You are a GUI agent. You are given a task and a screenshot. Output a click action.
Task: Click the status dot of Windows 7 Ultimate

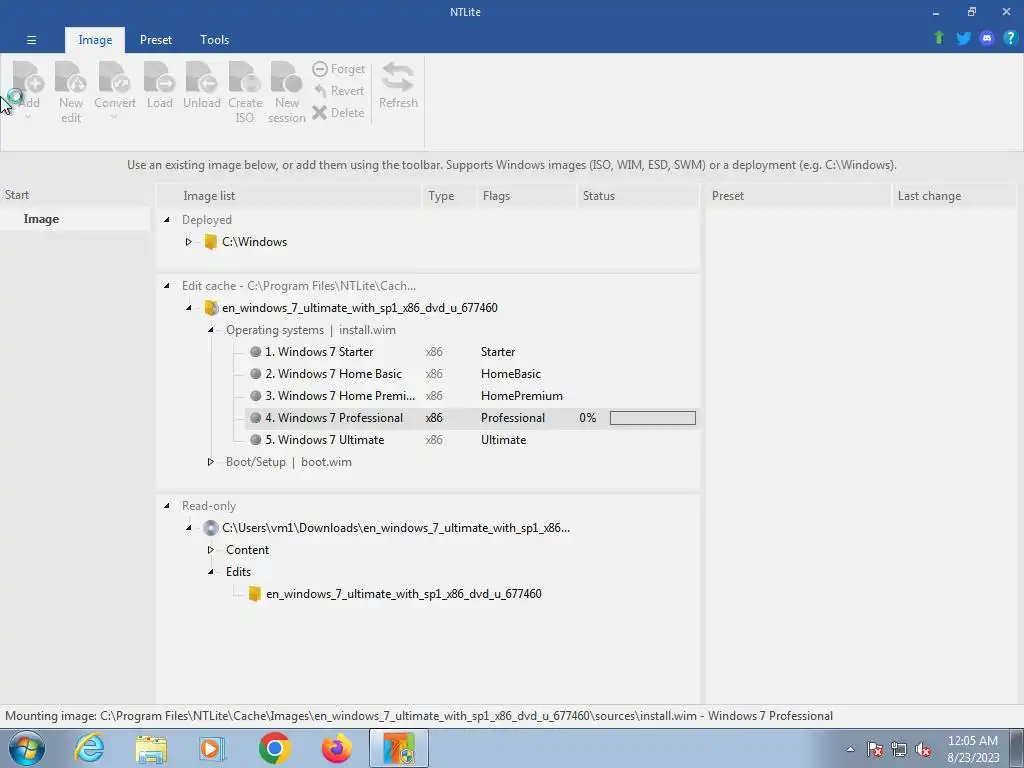(x=255, y=440)
